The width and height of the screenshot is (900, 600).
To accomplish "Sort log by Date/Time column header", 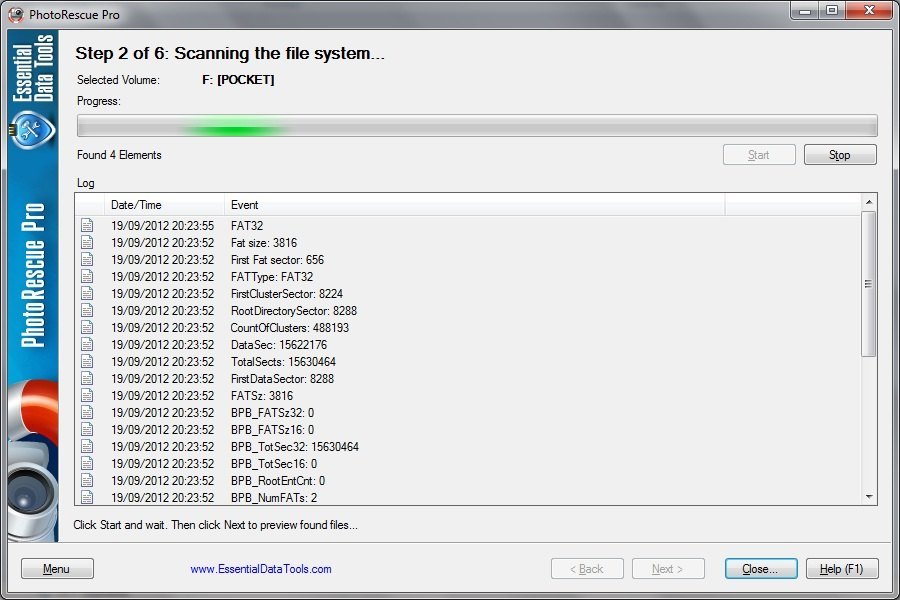I will [x=164, y=205].
